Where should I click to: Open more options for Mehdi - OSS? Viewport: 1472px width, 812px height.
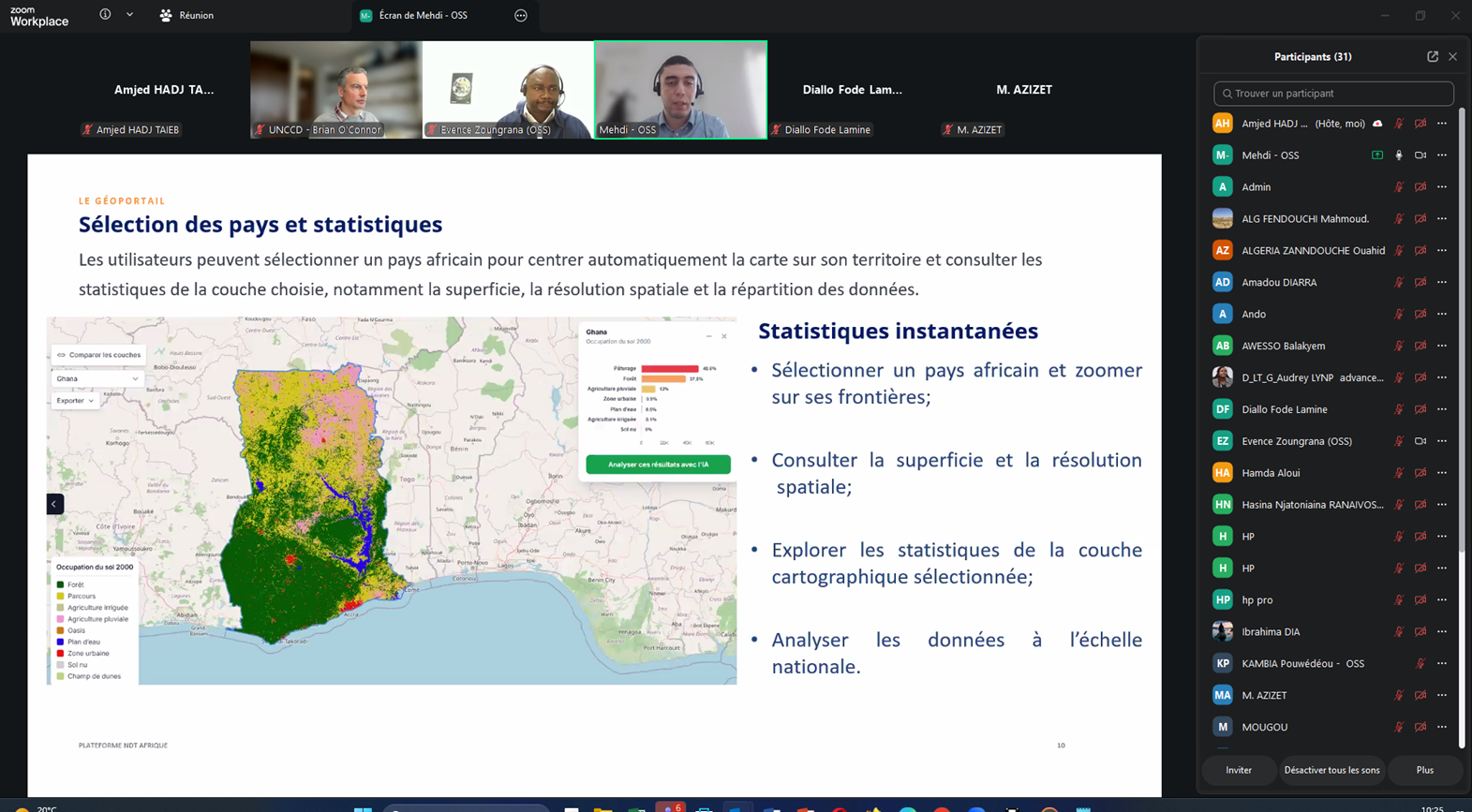[1442, 155]
